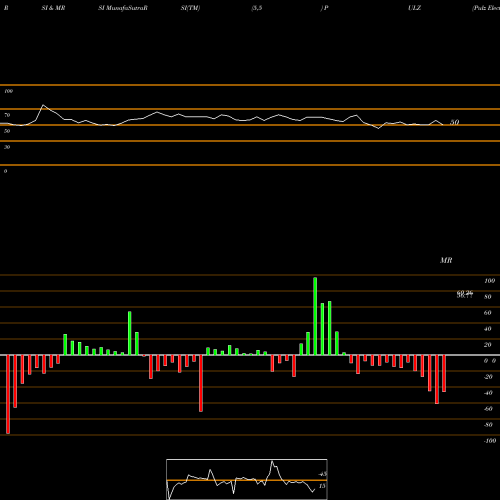Click the RSI line's highest peak
This screenshot has height=500, width=500.
click(43, 105)
